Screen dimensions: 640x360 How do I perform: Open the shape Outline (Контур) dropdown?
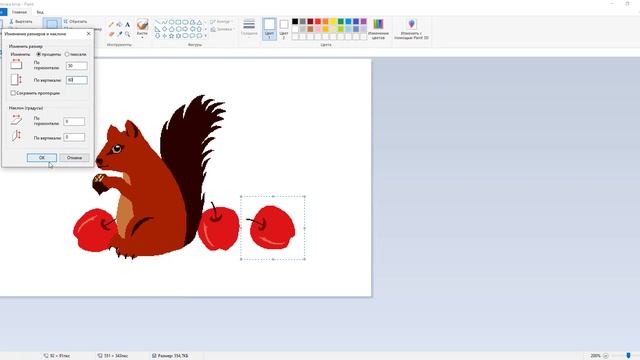221,22
